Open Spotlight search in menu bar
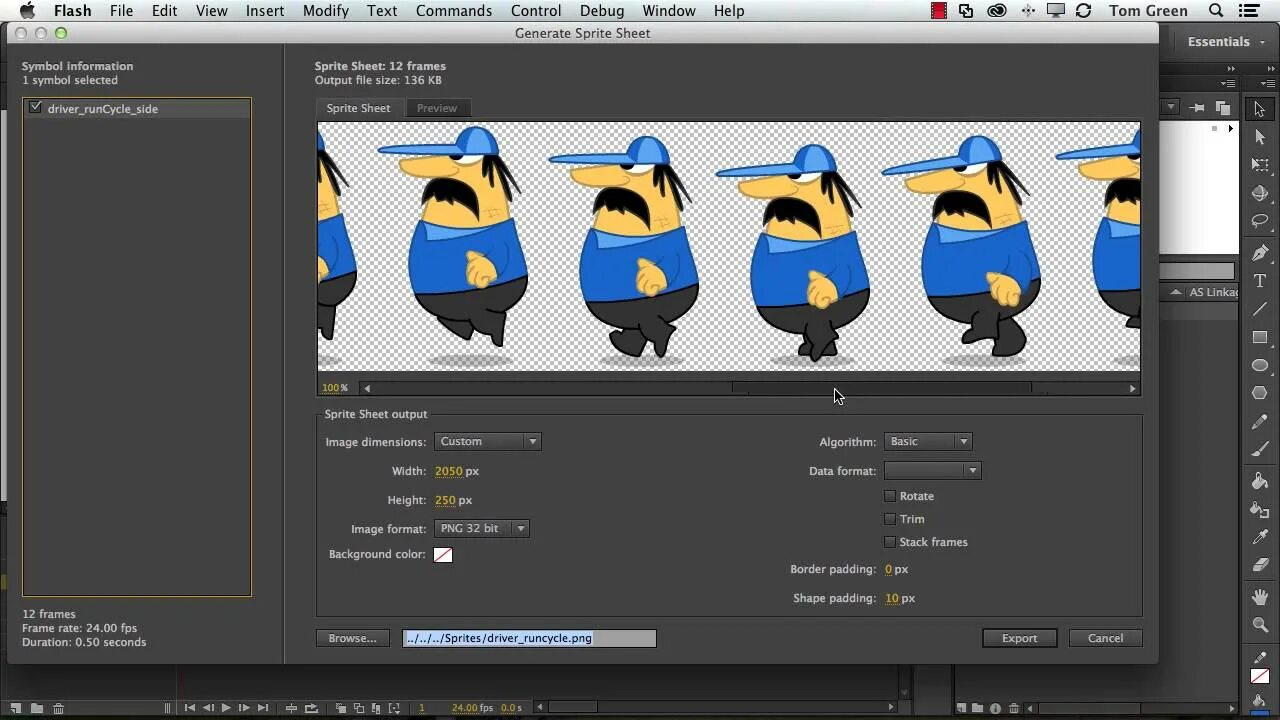The image size is (1280, 720). point(1216,11)
